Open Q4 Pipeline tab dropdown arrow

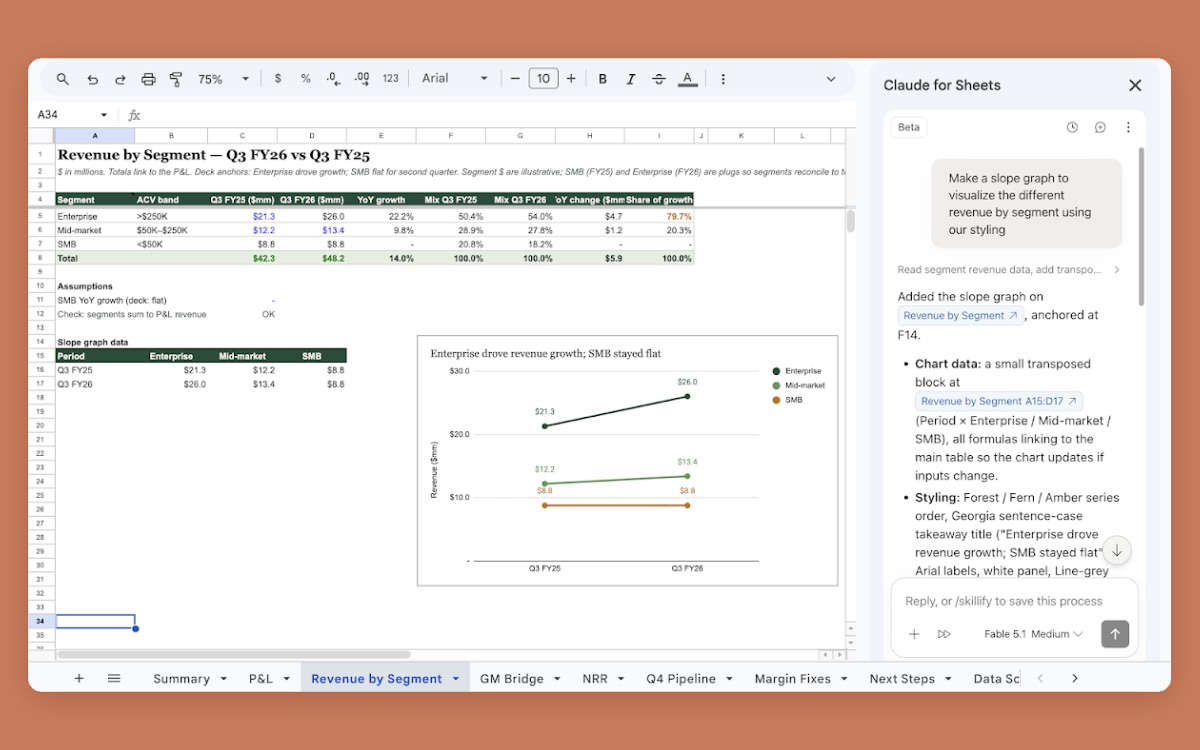730,678
